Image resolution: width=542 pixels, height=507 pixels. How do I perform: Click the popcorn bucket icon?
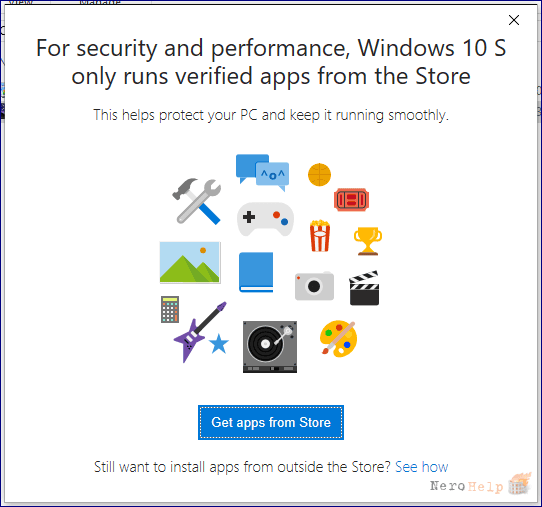point(320,235)
